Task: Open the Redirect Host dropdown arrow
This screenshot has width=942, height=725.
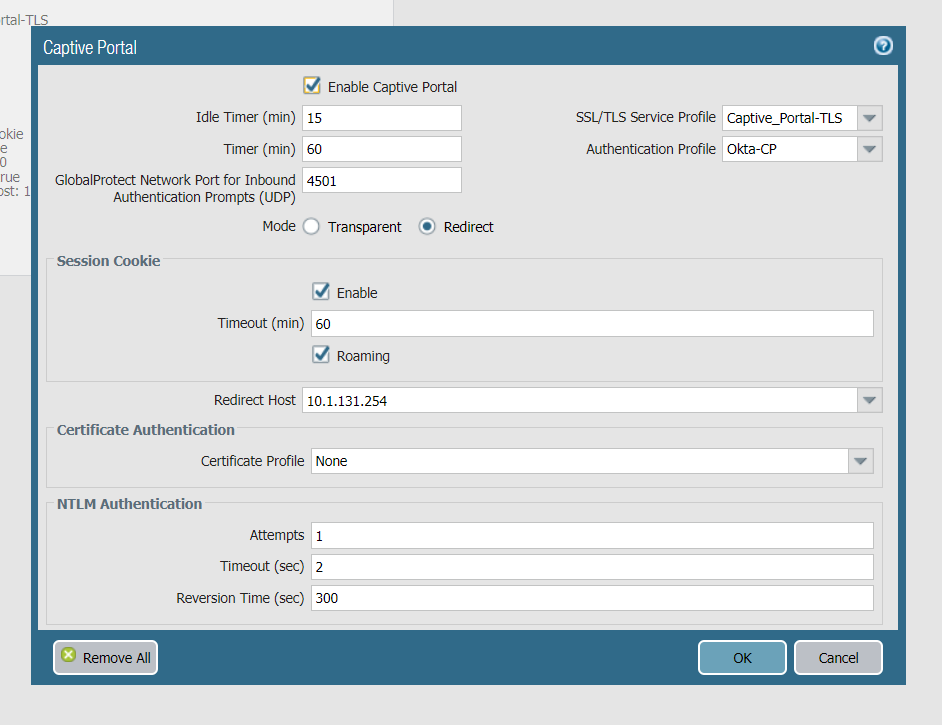Action: 870,400
